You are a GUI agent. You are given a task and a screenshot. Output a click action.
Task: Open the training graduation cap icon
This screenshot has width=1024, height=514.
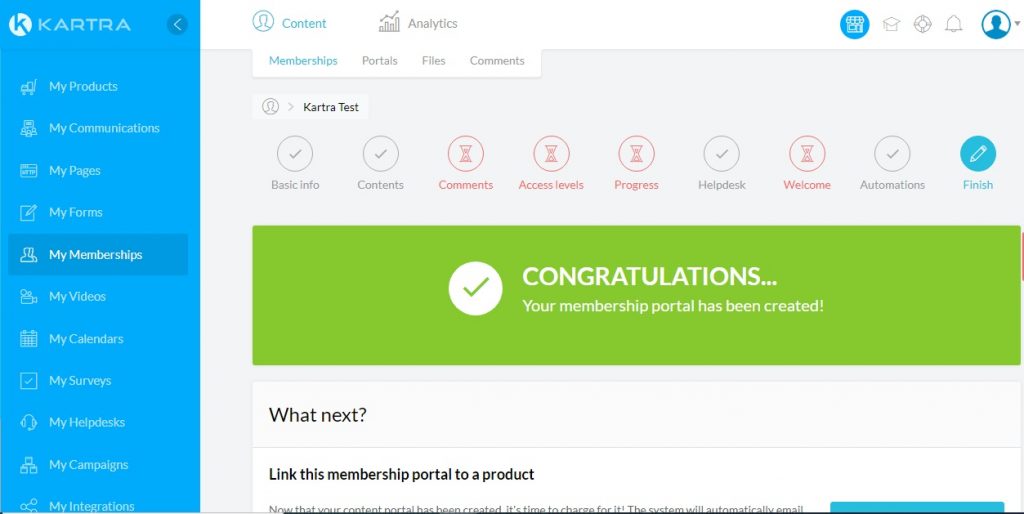point(891,24)
